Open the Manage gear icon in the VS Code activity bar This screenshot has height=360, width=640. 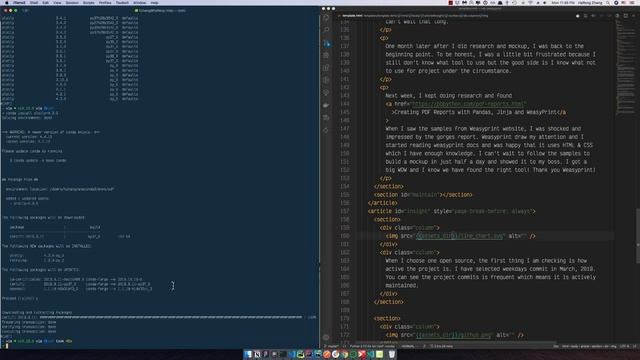pos(326,337)
